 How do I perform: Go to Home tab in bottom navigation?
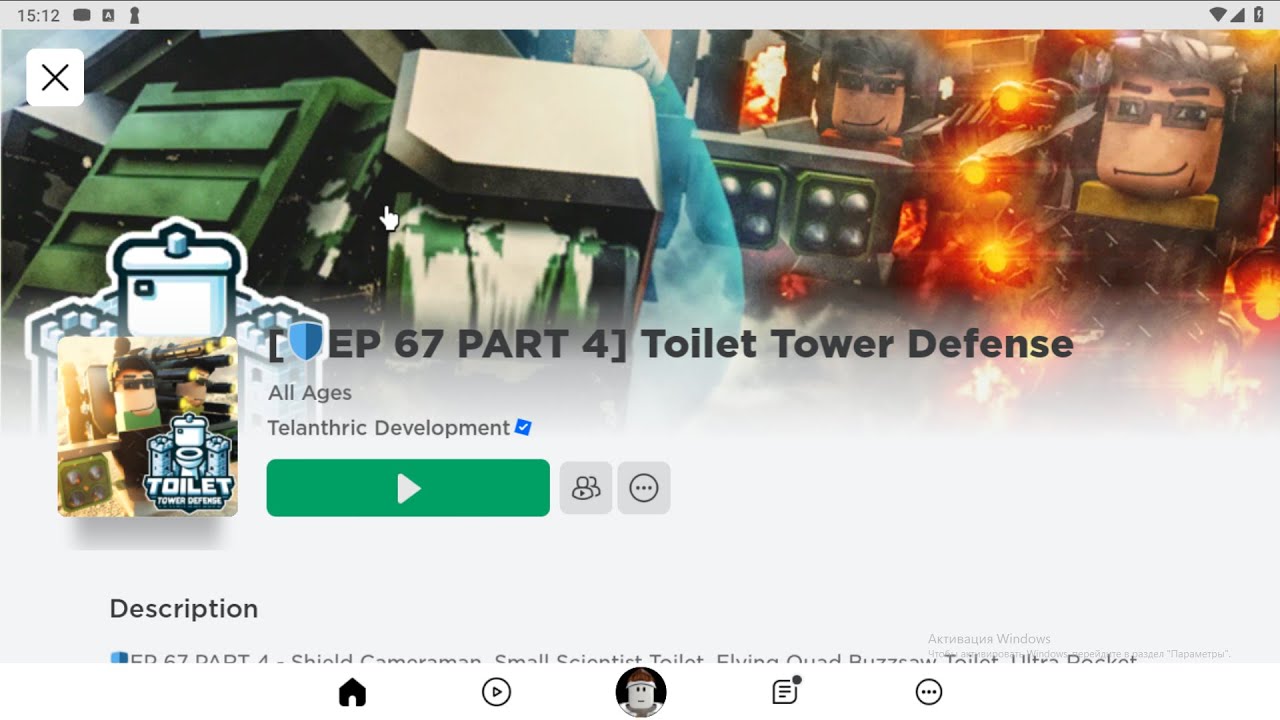coord(352,692)
